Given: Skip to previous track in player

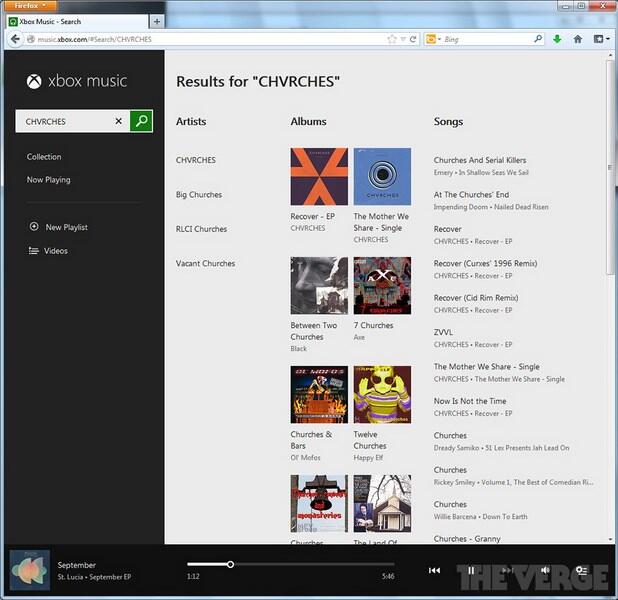Looking at the screenshot, I should click(434, 570).
